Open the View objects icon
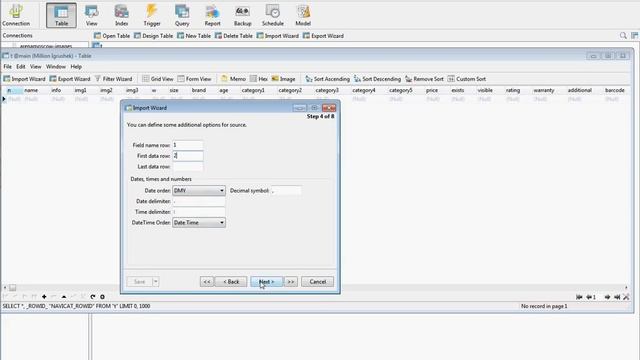Viewport: 640px width, 360px height. pyautogui.click(x=91, y=15)
